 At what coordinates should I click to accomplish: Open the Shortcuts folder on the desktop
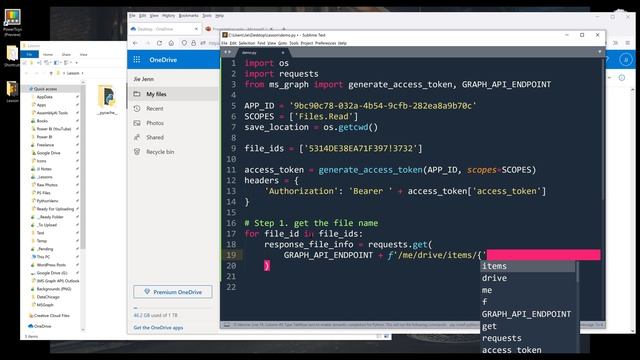12,53
